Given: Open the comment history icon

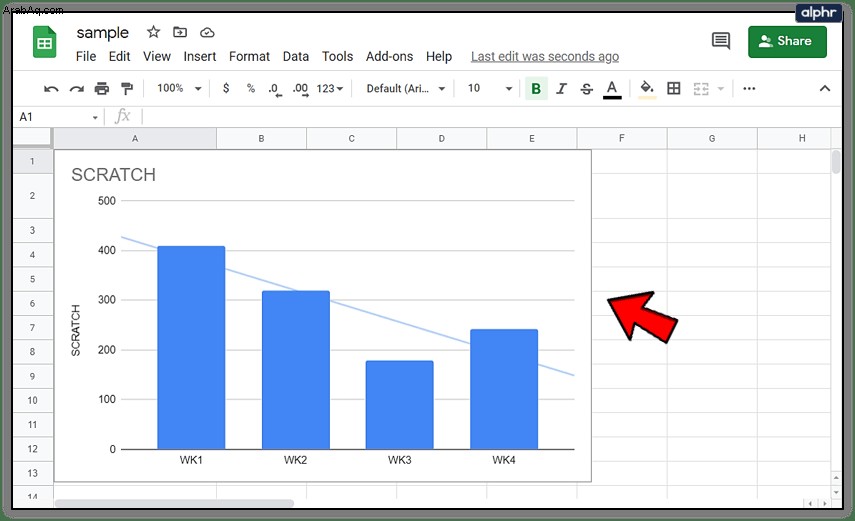Looking at the screenshot, I should (x=721, y=40).
